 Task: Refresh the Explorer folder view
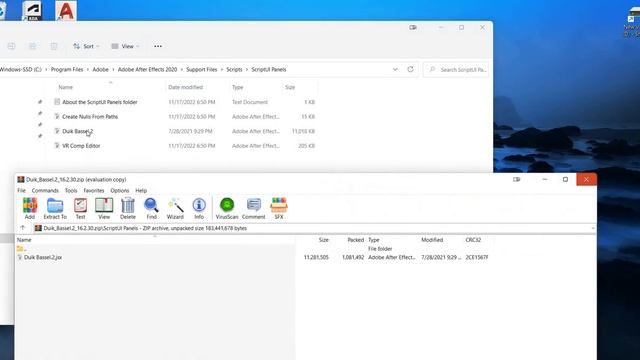[410, 69]
